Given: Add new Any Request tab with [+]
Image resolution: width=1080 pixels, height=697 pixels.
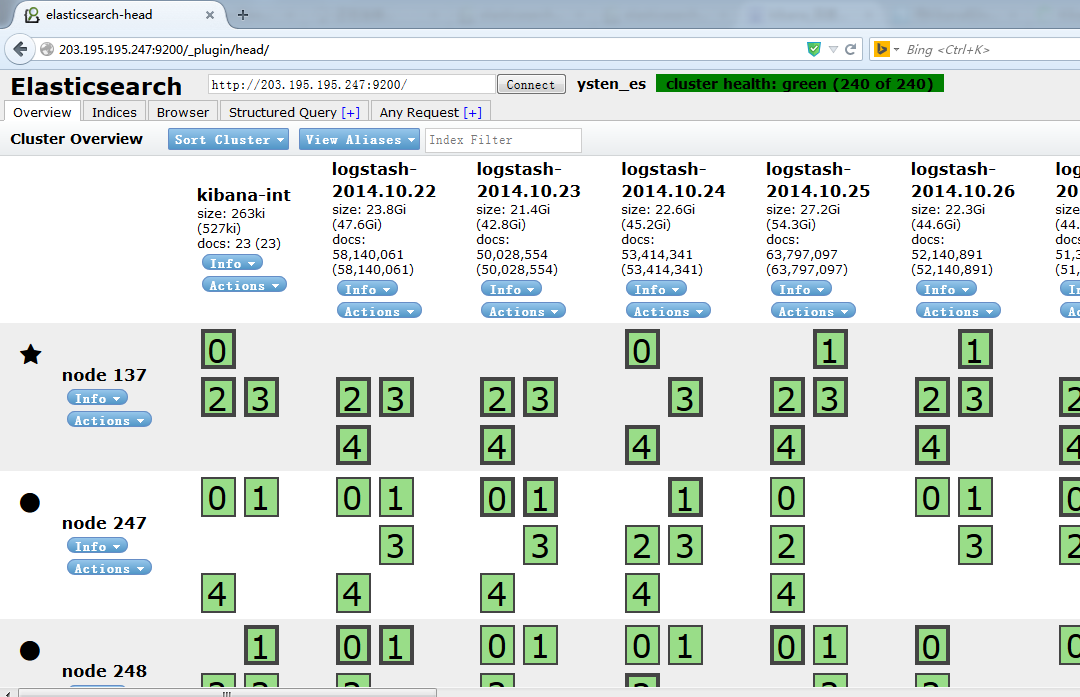Looking at the screenshot, I should 472,112.
